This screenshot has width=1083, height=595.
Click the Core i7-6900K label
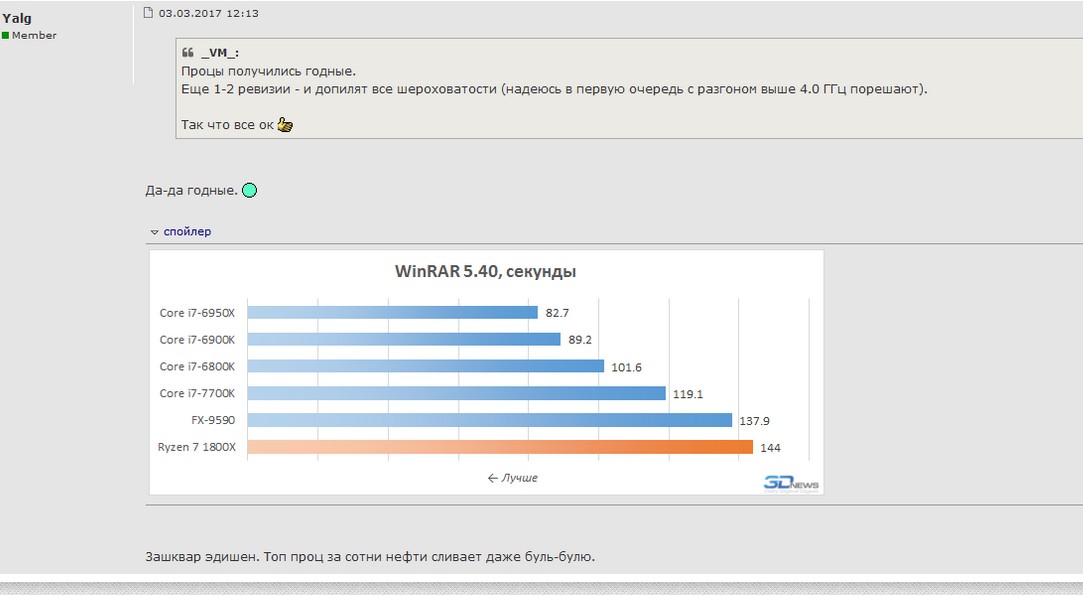197,340
